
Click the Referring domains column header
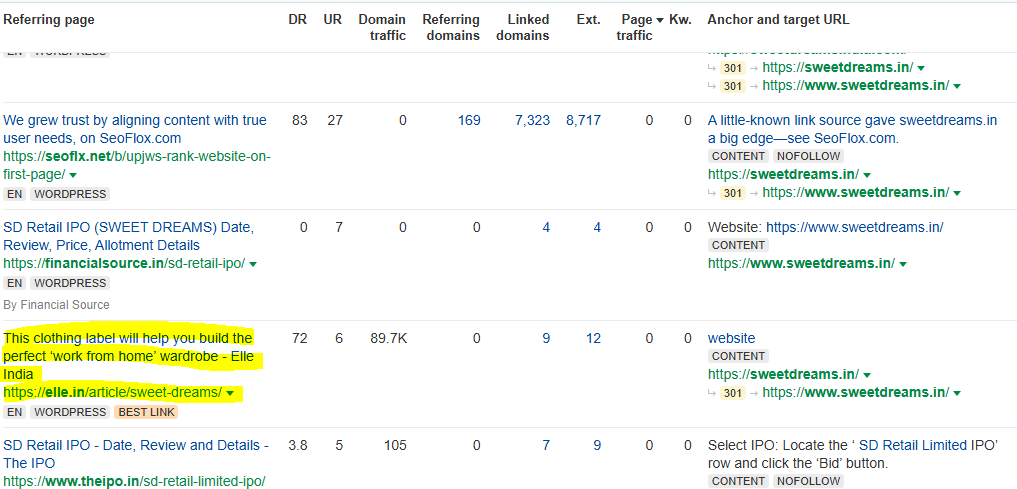click(x=451, y=28)
